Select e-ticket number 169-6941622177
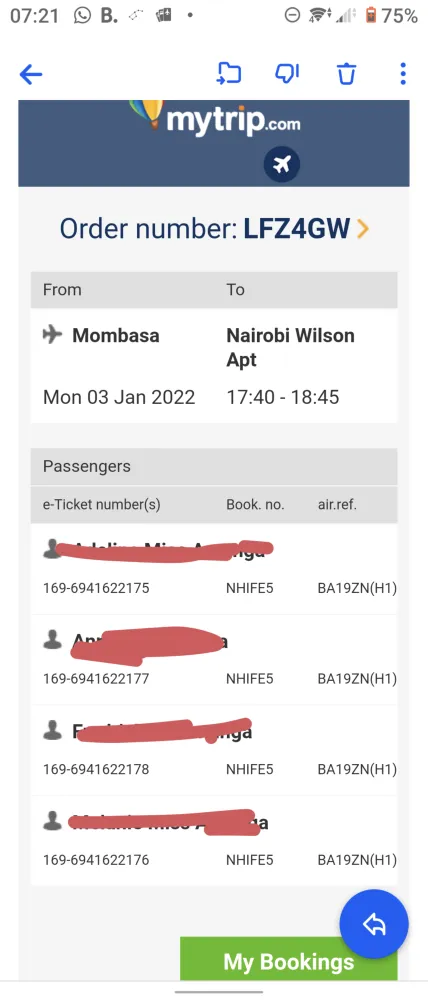The width and height of the screenshot is (428, 1000). 96,679
